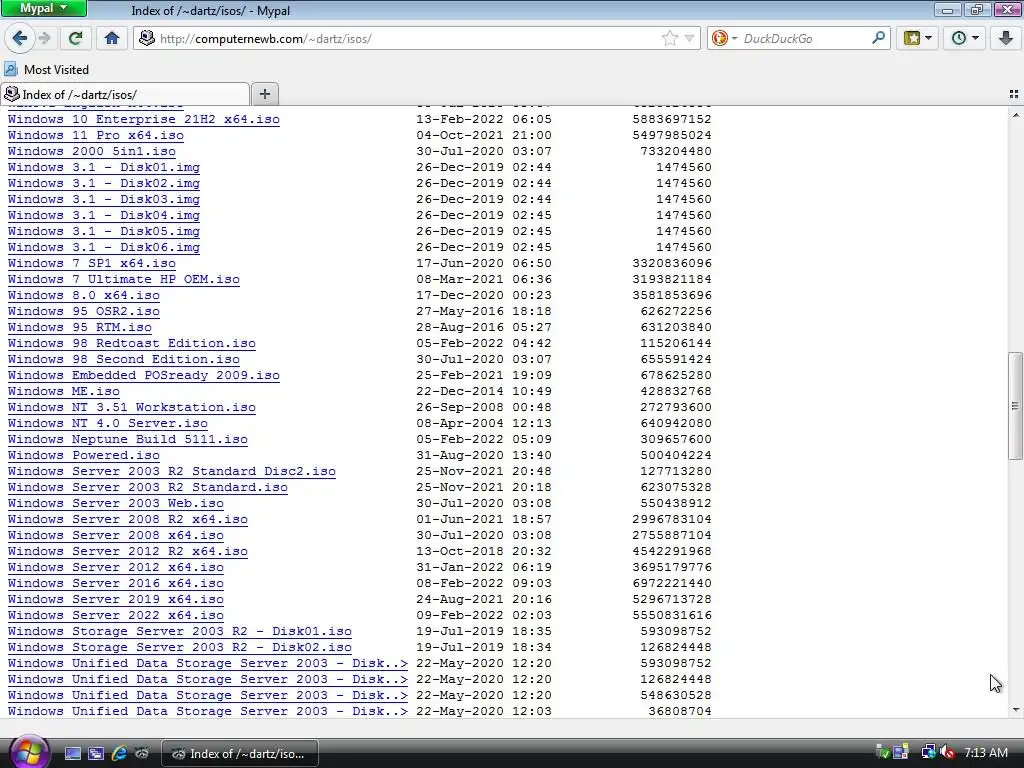Click the muted volume tray icon
Screen dimensions: 1024x768
pyautogui.click(x=948, y=752)
